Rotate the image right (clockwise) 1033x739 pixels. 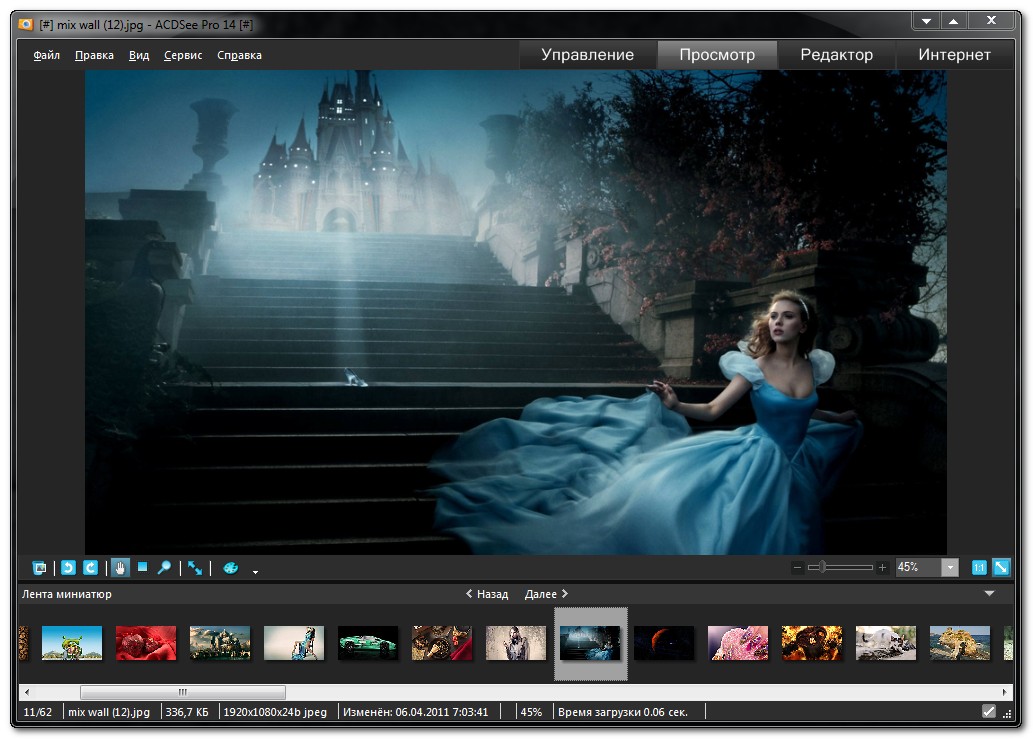pyautogui.click(x=91, y=568)
